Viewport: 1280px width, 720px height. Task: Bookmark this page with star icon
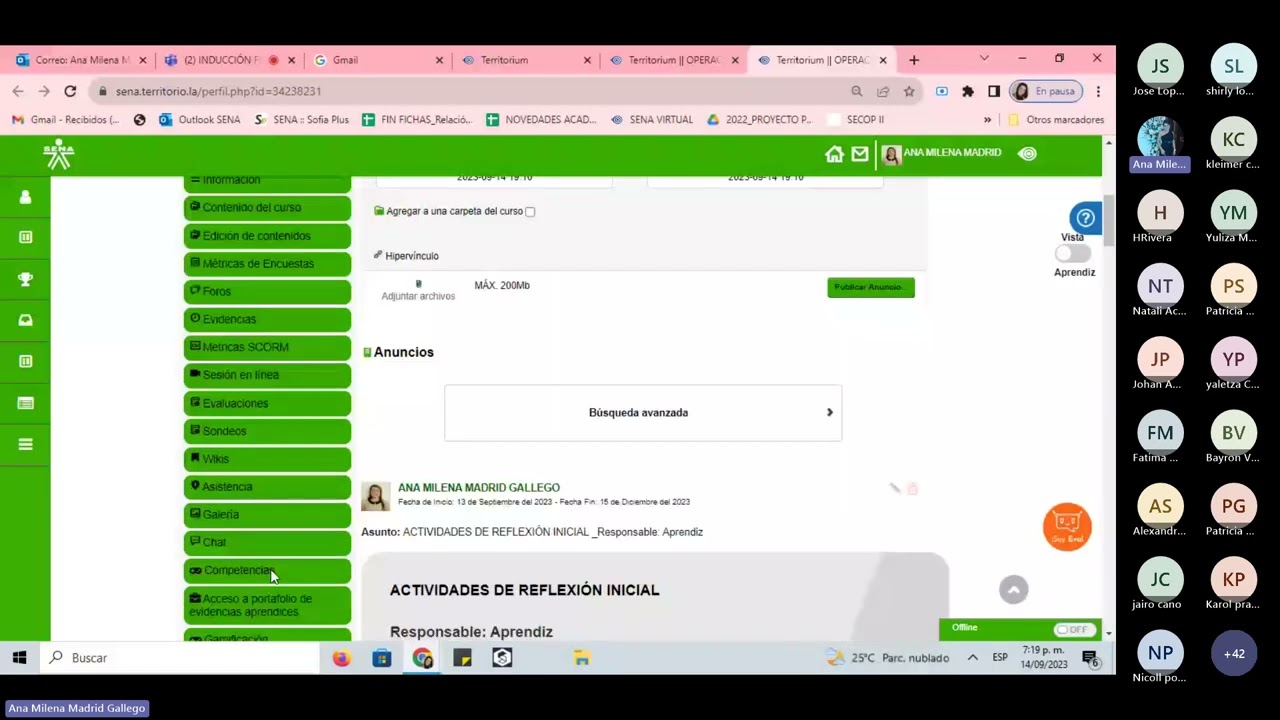point(909,91)
